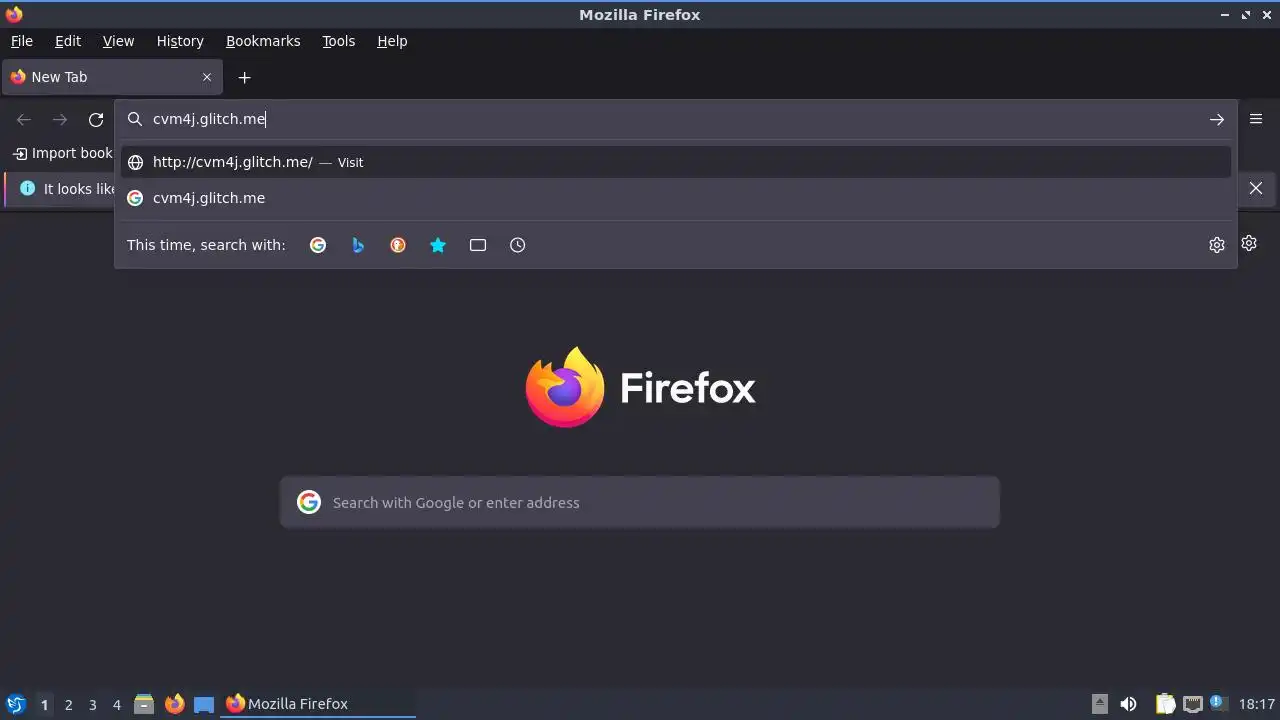Click the 18:17 clock
This screenshot has height=720, width=1280.
[x=1257, y=704]
